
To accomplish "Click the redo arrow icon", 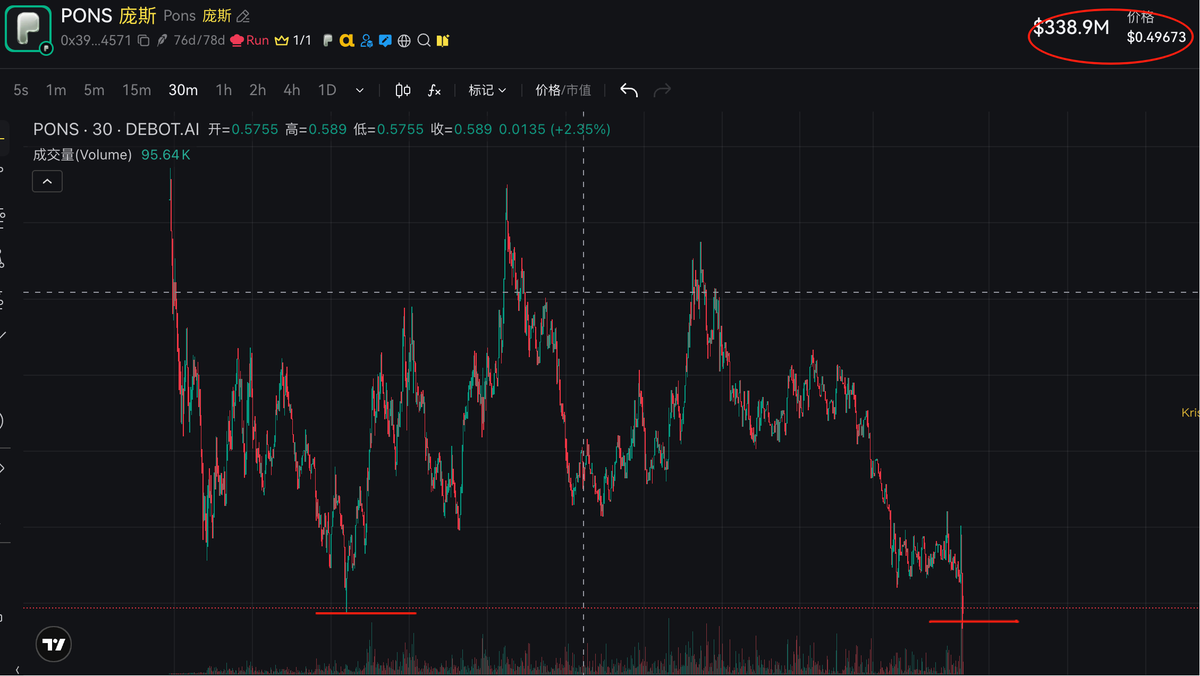I will [x=662, y=90].
